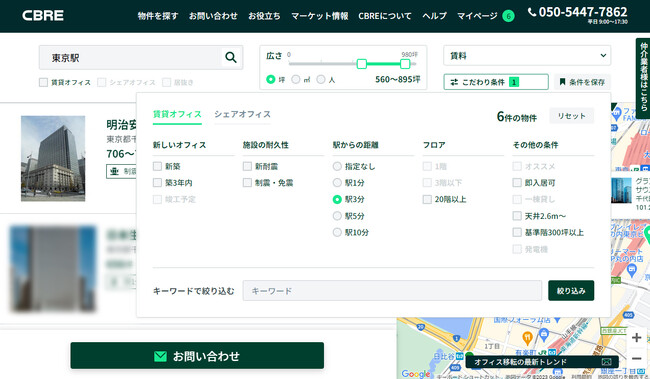The height and width of the screenshot is (379, 650).
Task: Switch to the シェアオフィス tab
Action: click(x=243, y=114)
